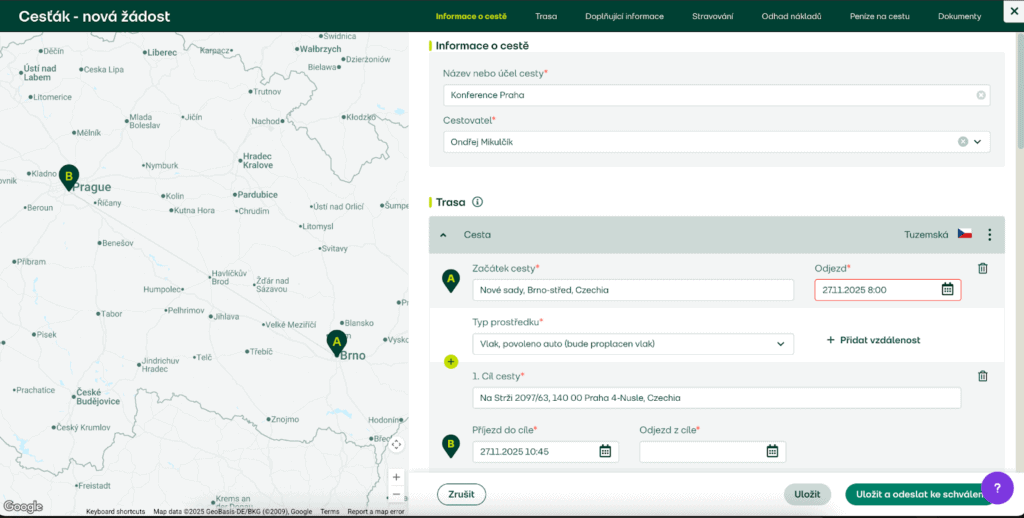
Task: Switch to the Stravování tab
Action: point(713,17)
